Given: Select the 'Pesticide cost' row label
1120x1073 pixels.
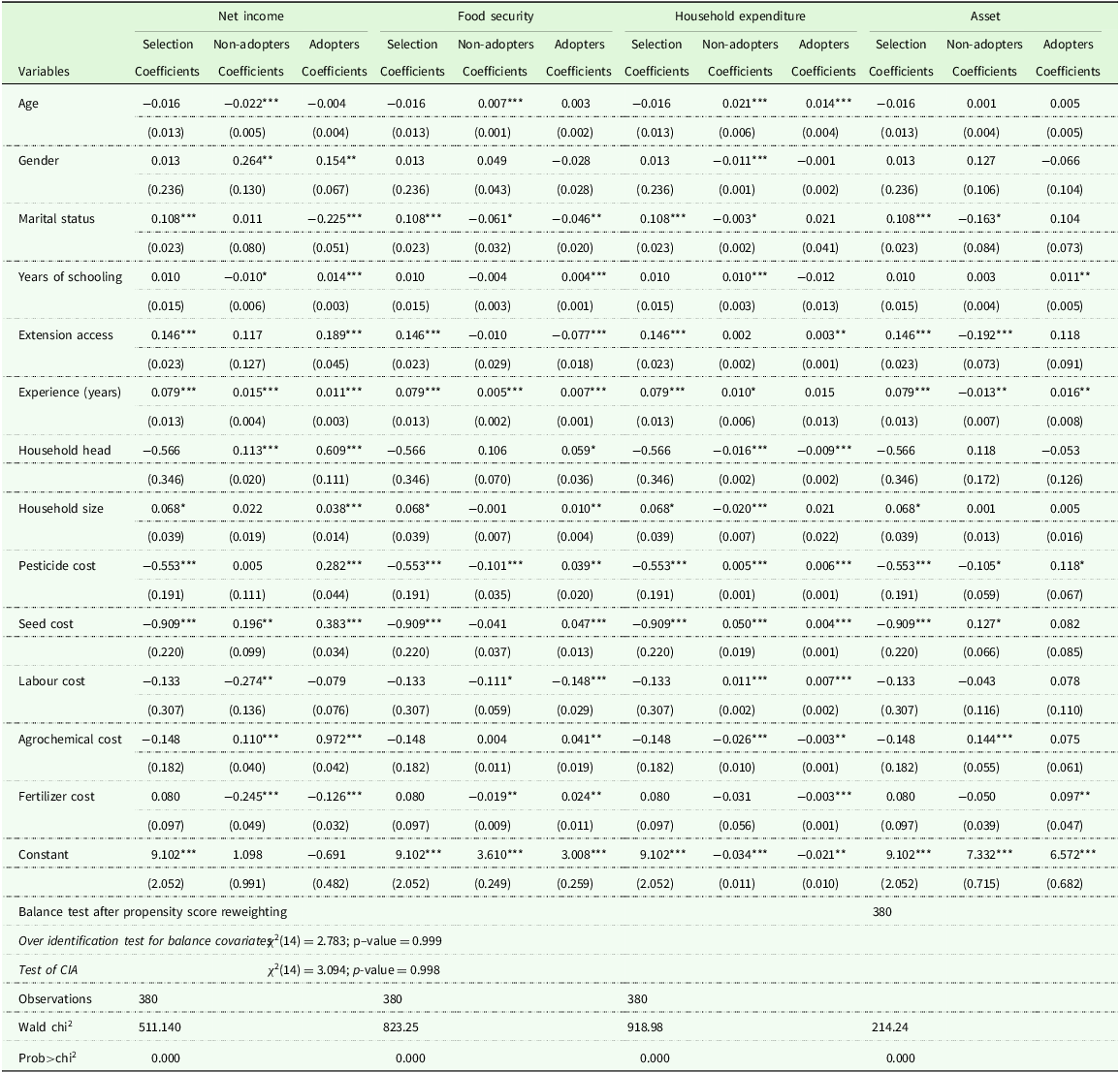Looking at the screenshot, I should tap(57, 566).
